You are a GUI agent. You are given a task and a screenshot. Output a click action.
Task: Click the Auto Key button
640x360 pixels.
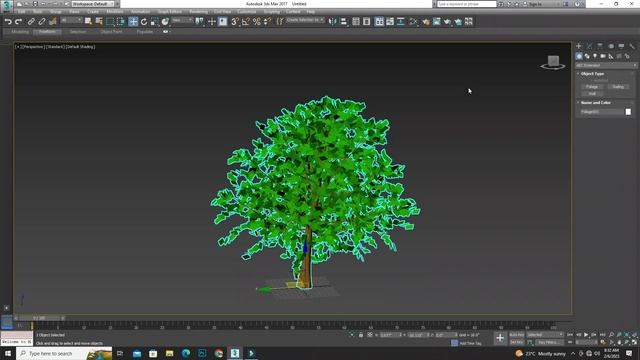pyautogui.click(x=517, y=335)
